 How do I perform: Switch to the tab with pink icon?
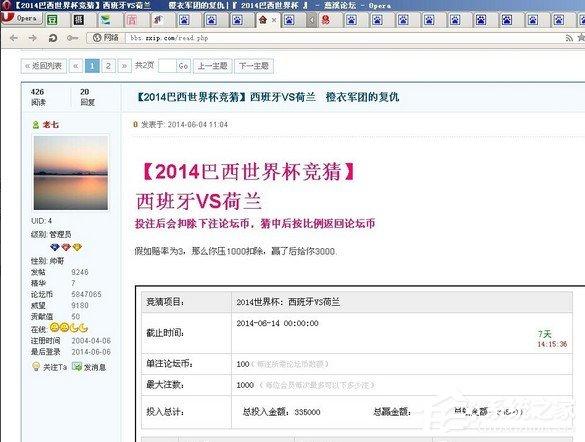(132, 20)
